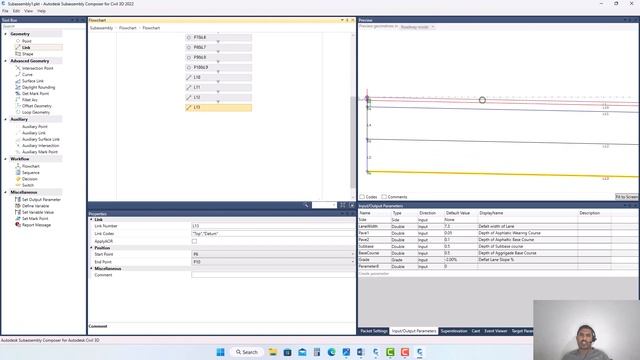Image resolution: width=640 pixels, height=360 pixels.
Task: Open the View menu
Action: coord(29,11)
